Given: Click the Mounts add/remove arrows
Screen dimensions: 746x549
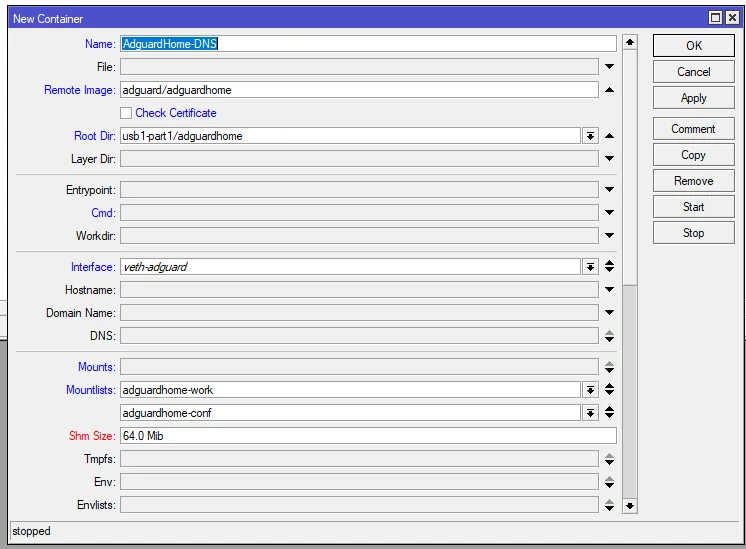Looking at the screenshot, I should tap(609, 367).
